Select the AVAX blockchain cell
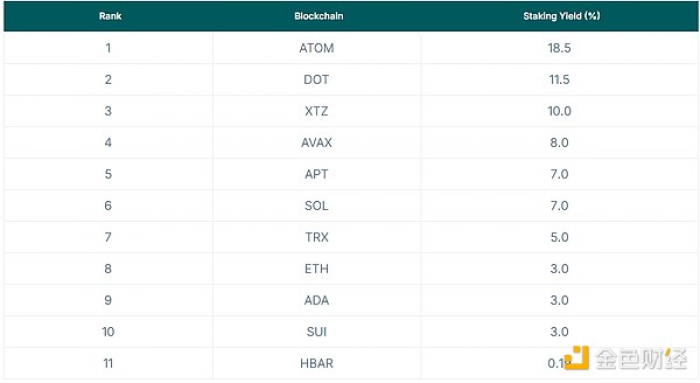700x383 pixels. pos(317,142)
